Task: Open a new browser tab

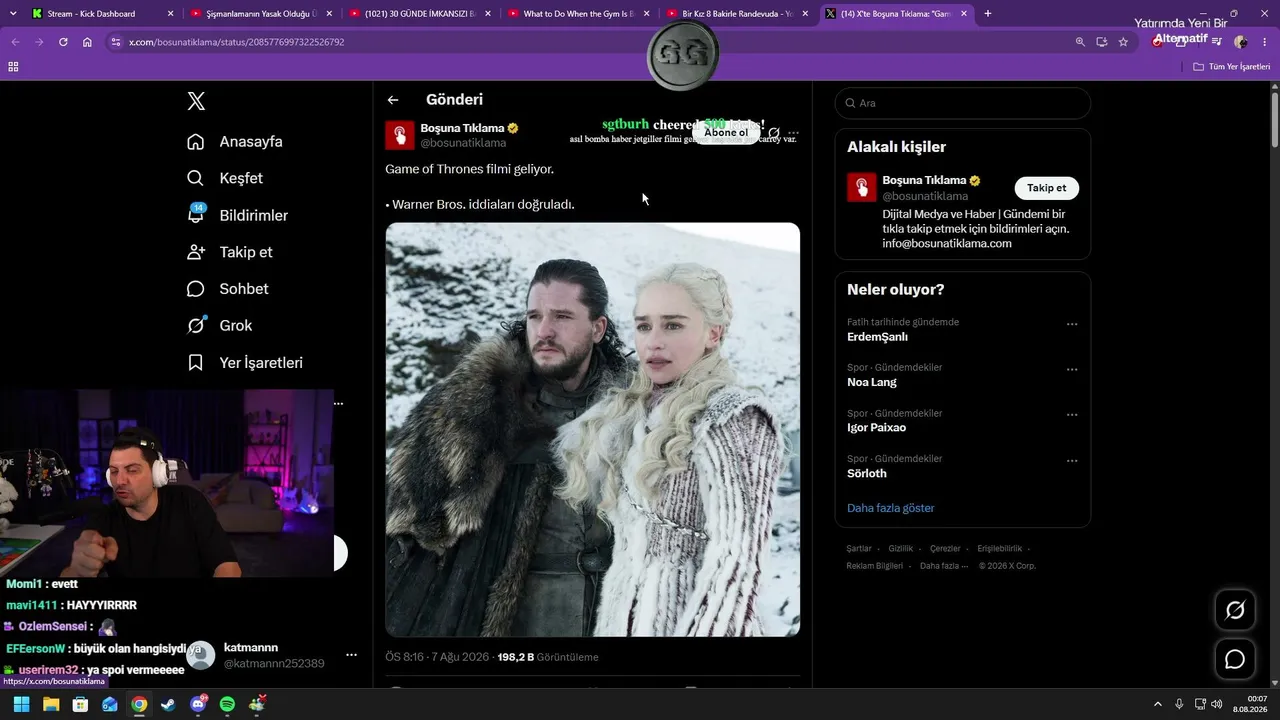Action: [988, 14]
